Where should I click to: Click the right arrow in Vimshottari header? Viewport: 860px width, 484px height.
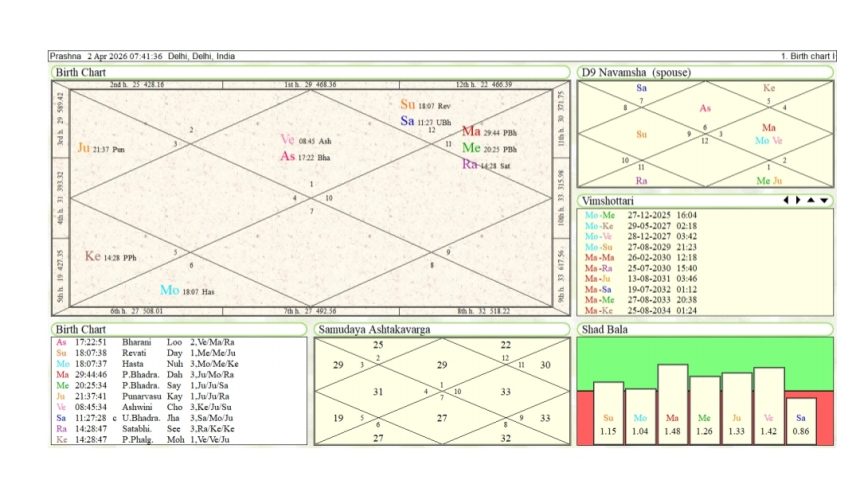coord(799,201)
